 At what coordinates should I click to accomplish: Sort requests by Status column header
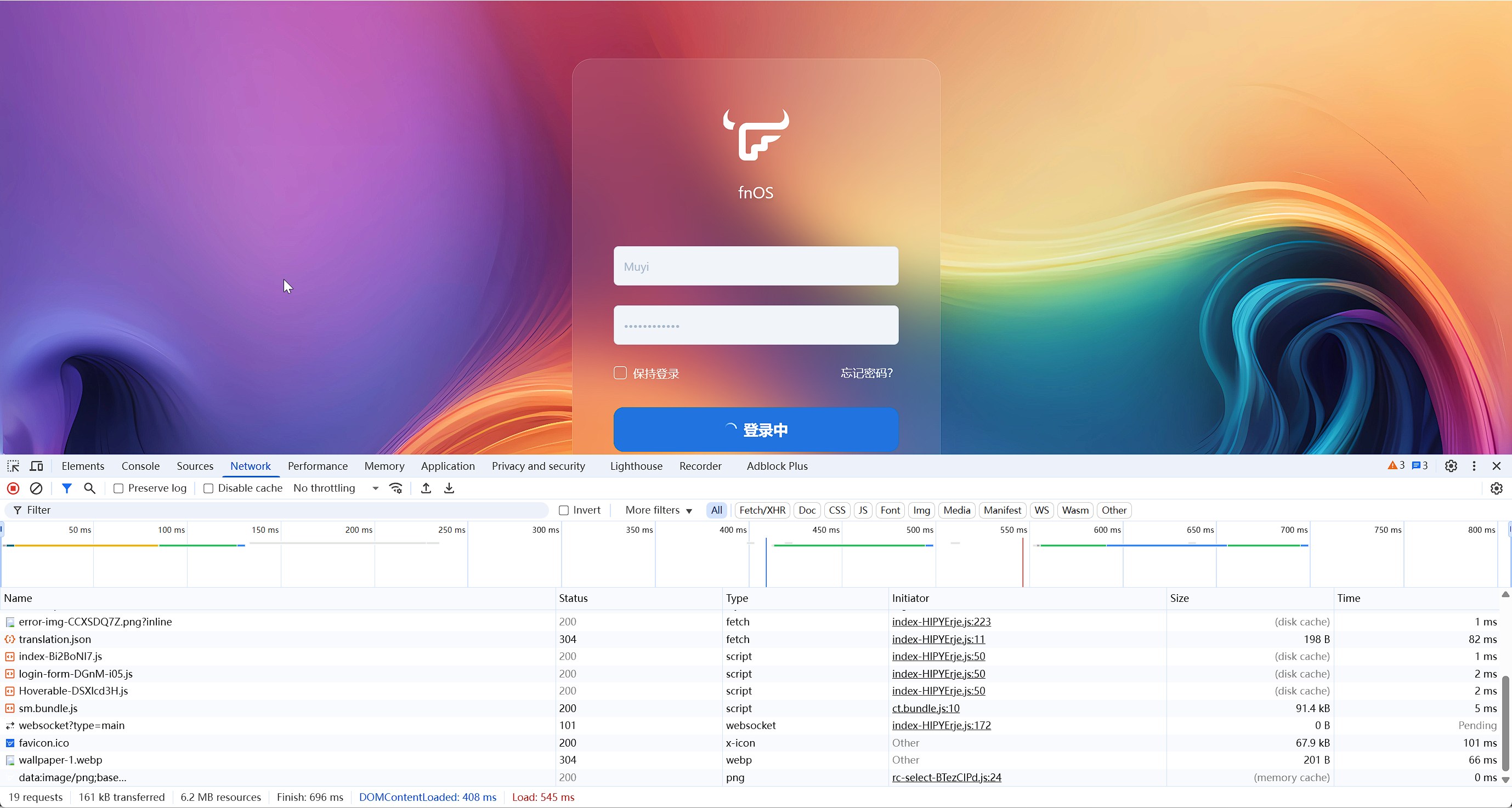[x=638, y=599]
